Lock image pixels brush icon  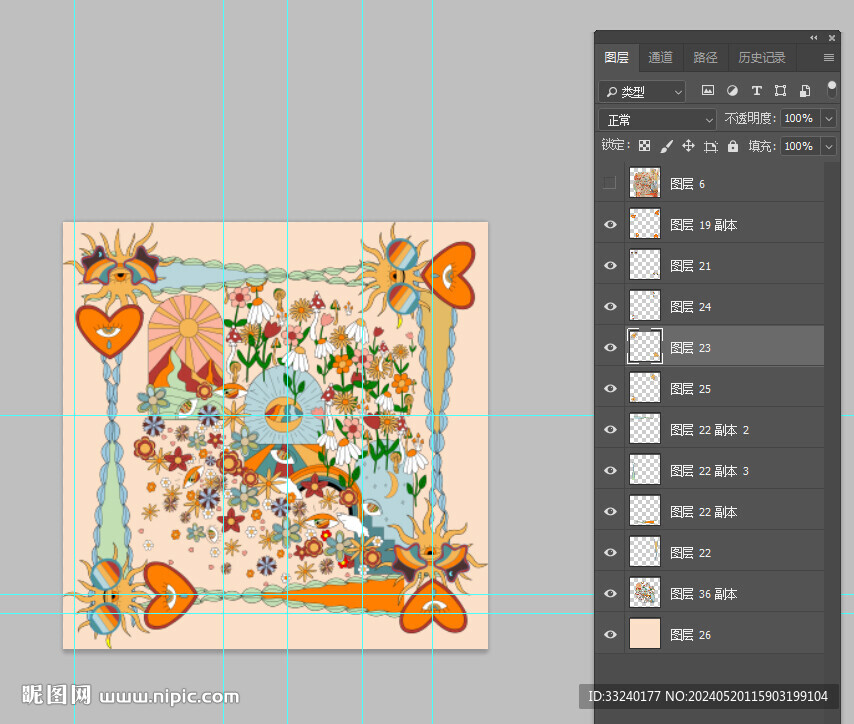pos(666,146)
